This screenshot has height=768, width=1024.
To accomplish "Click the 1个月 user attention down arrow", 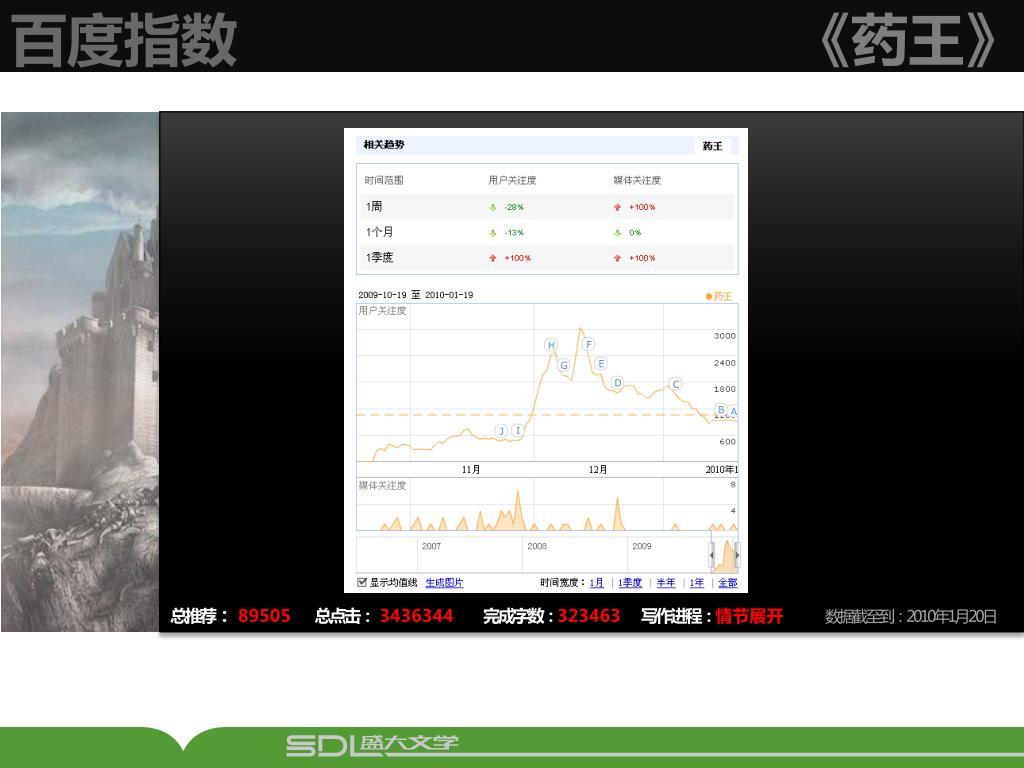I will click(x=493, y=232).
